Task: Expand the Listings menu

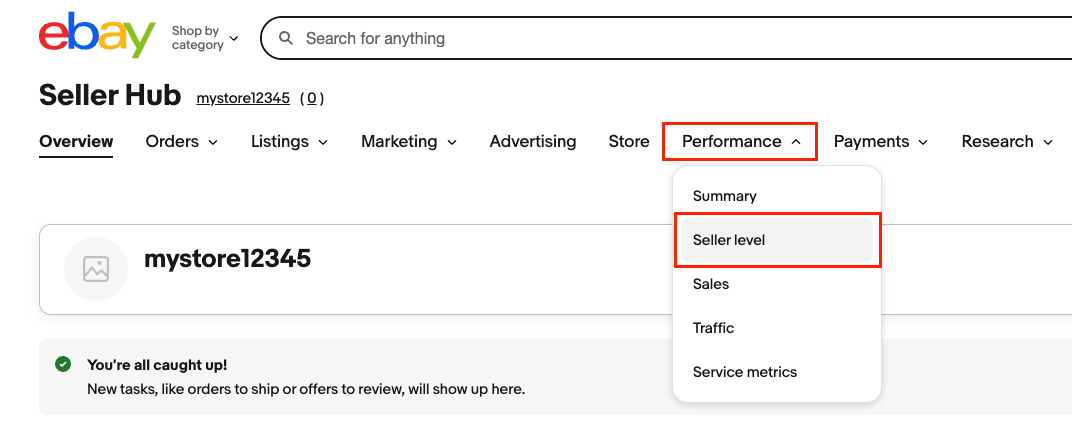Action: pos(289,141)
